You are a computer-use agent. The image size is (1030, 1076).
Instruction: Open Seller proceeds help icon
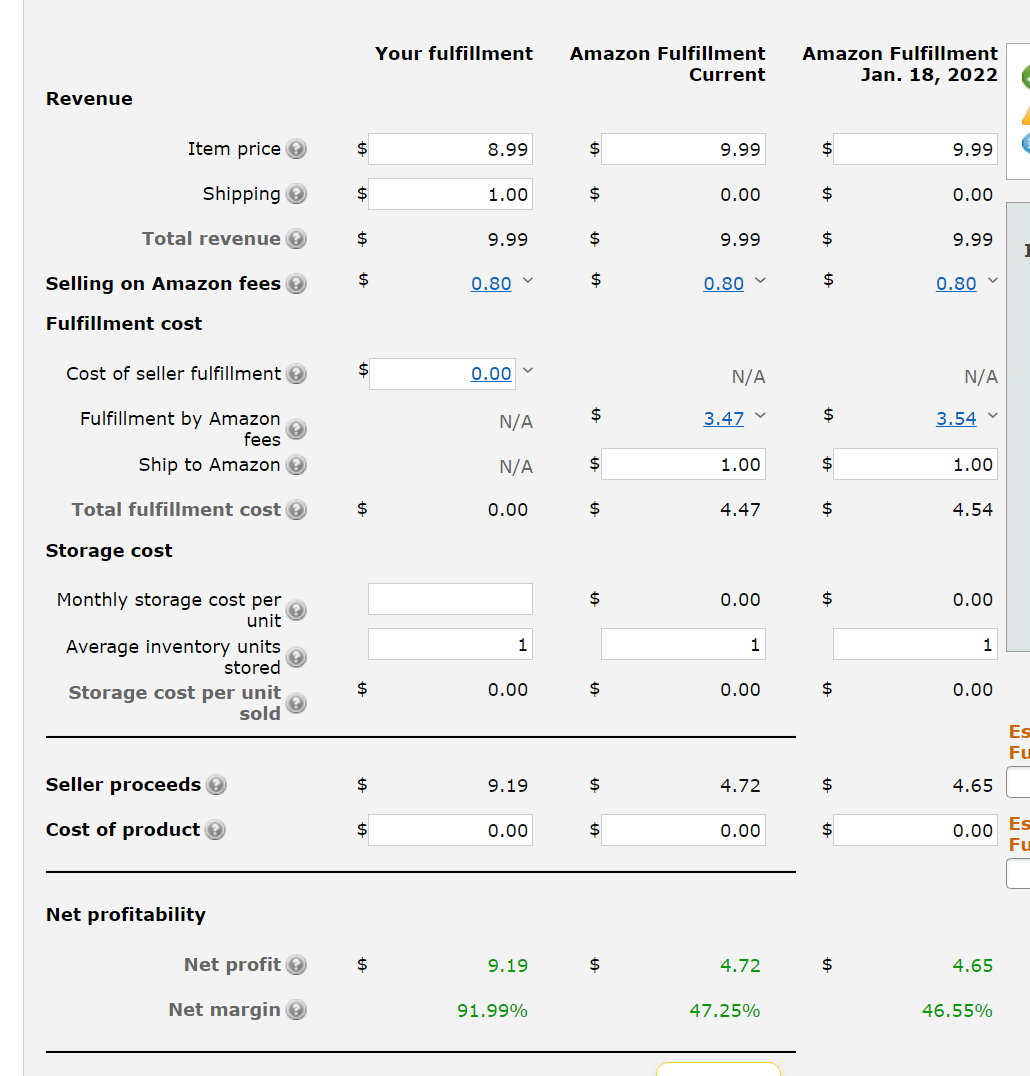[216, 785]
